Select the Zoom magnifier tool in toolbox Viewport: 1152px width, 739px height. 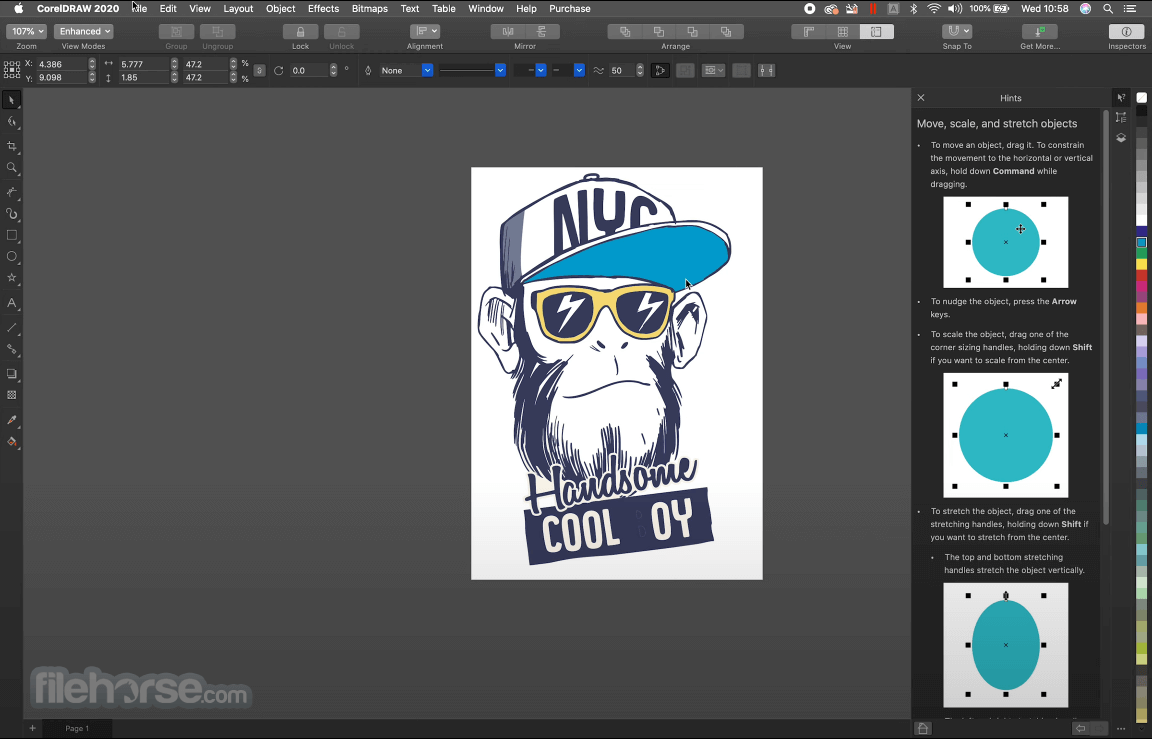tap(12, 167)
